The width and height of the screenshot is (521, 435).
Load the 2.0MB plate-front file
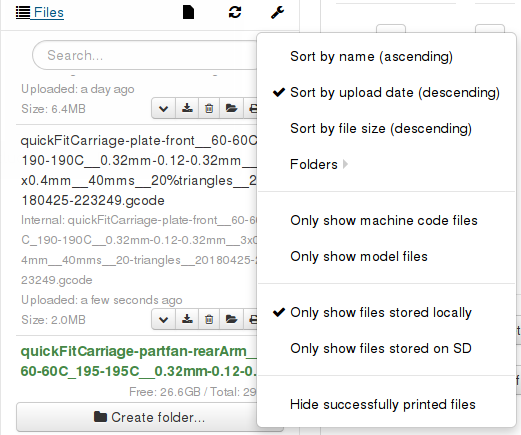231,320
